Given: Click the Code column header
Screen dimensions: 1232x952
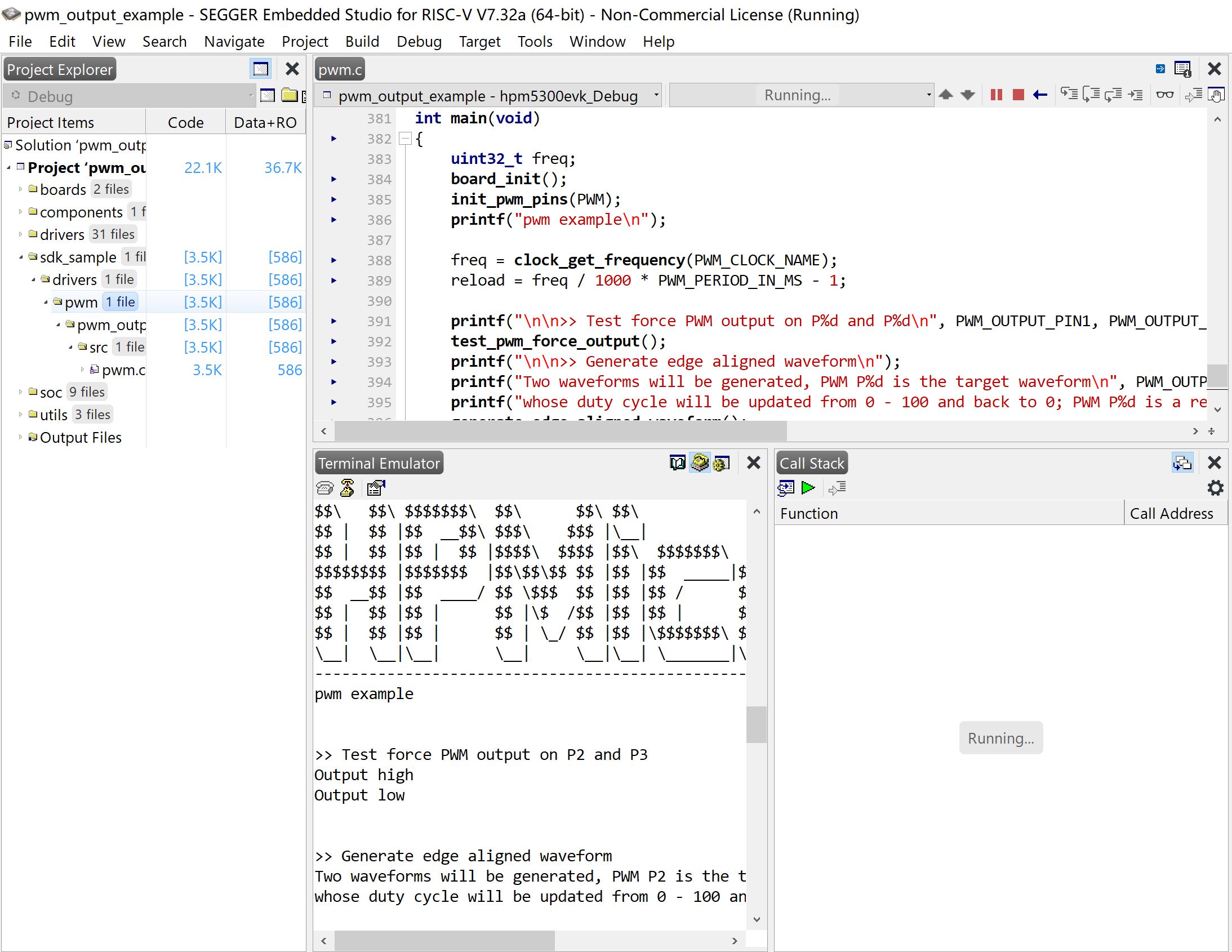Looking at the screenshot, I should coord(185,122).
